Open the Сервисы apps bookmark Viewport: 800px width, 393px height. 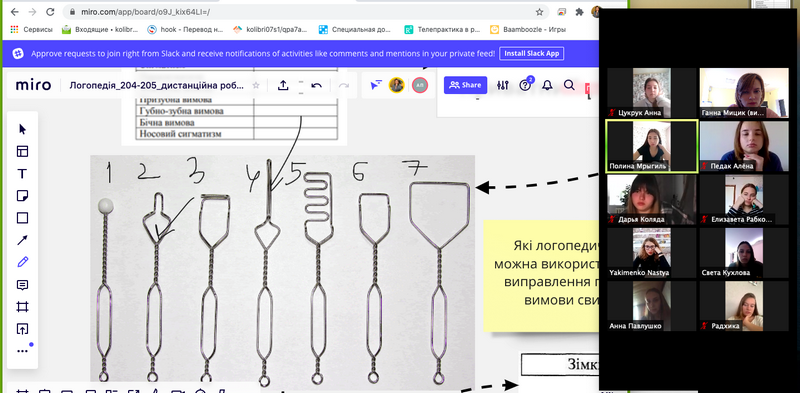(31, 30)
